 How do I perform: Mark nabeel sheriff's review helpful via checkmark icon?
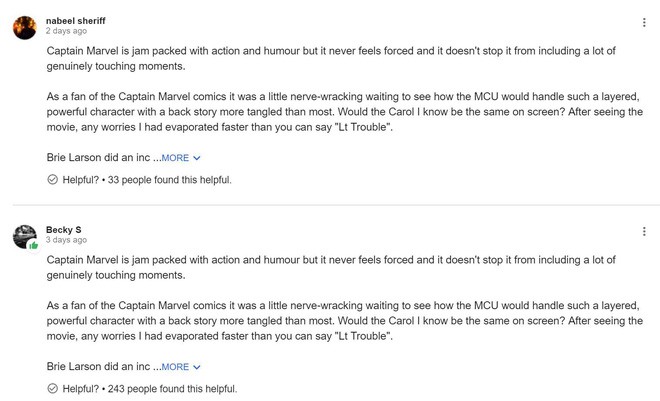coord(52,180)
